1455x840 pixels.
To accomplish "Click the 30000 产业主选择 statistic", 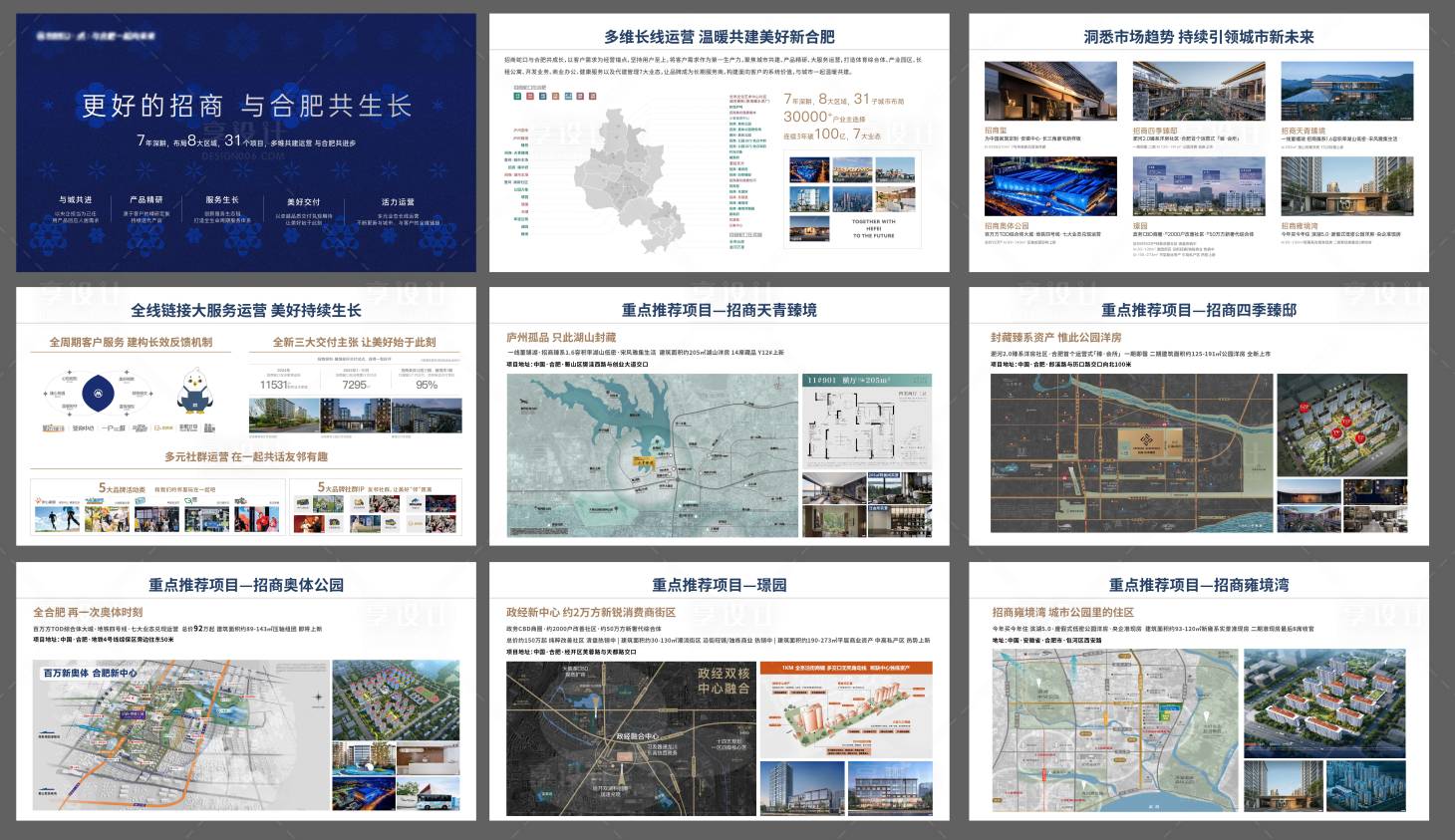I will click(x=823, y=118).
